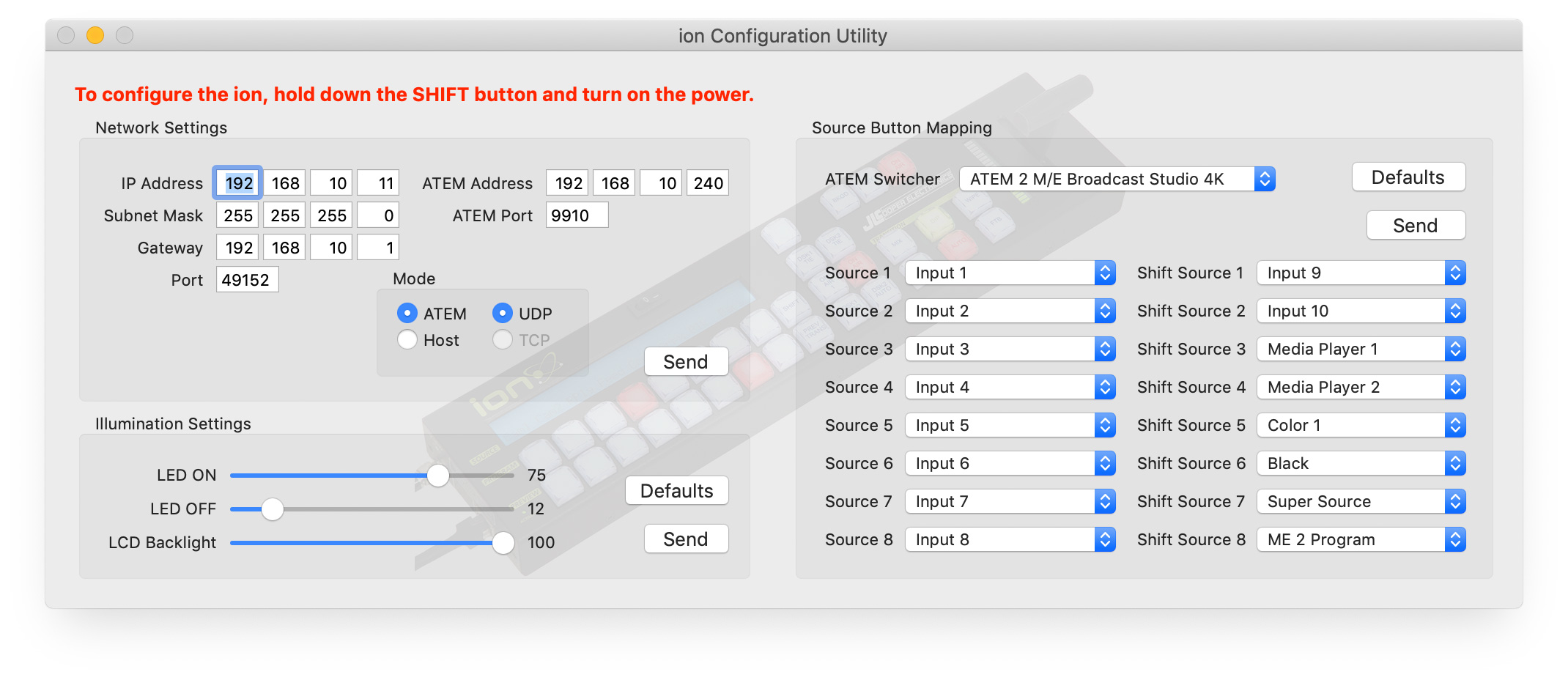The height and width of the screenshot is (680, 1568).
Task: Open the Source 5 input dropdown
Action: tap(1010, 425)
